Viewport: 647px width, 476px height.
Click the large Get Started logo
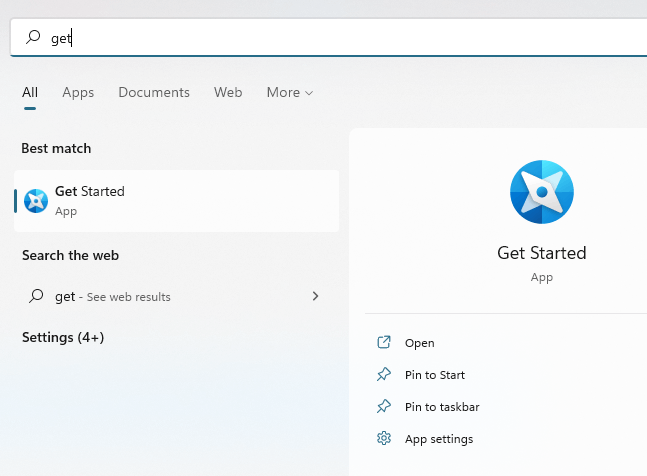click(x=542, y=192)
